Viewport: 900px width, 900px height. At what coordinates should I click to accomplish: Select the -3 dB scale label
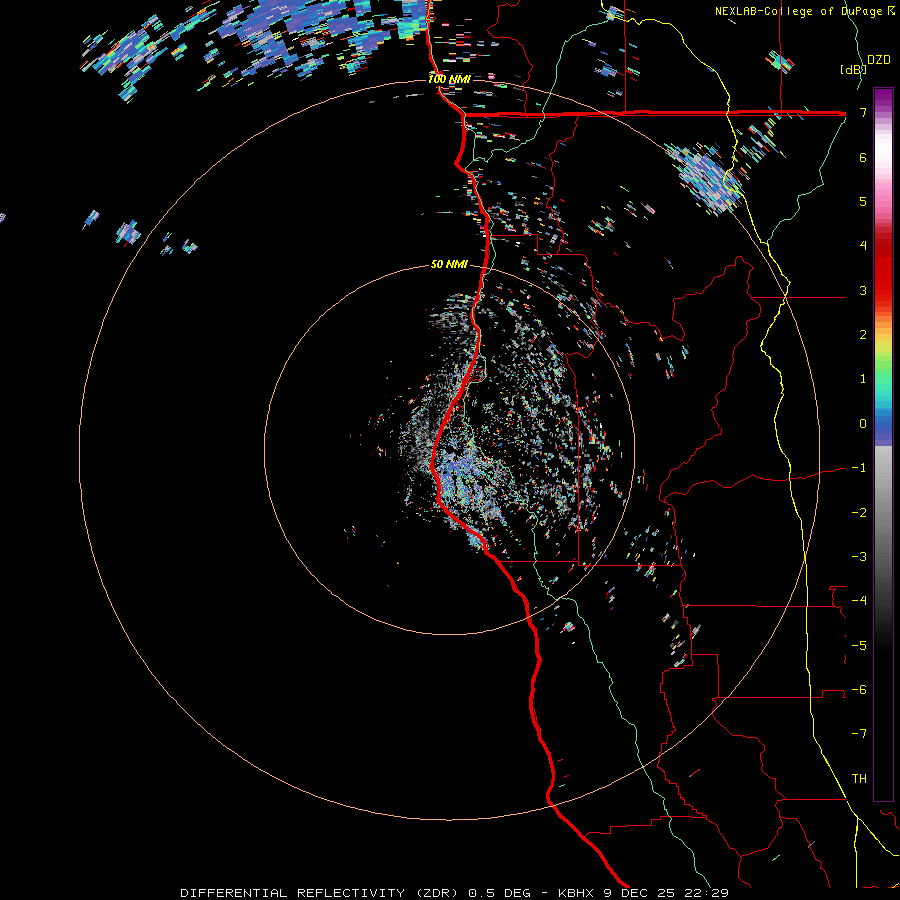859,557
